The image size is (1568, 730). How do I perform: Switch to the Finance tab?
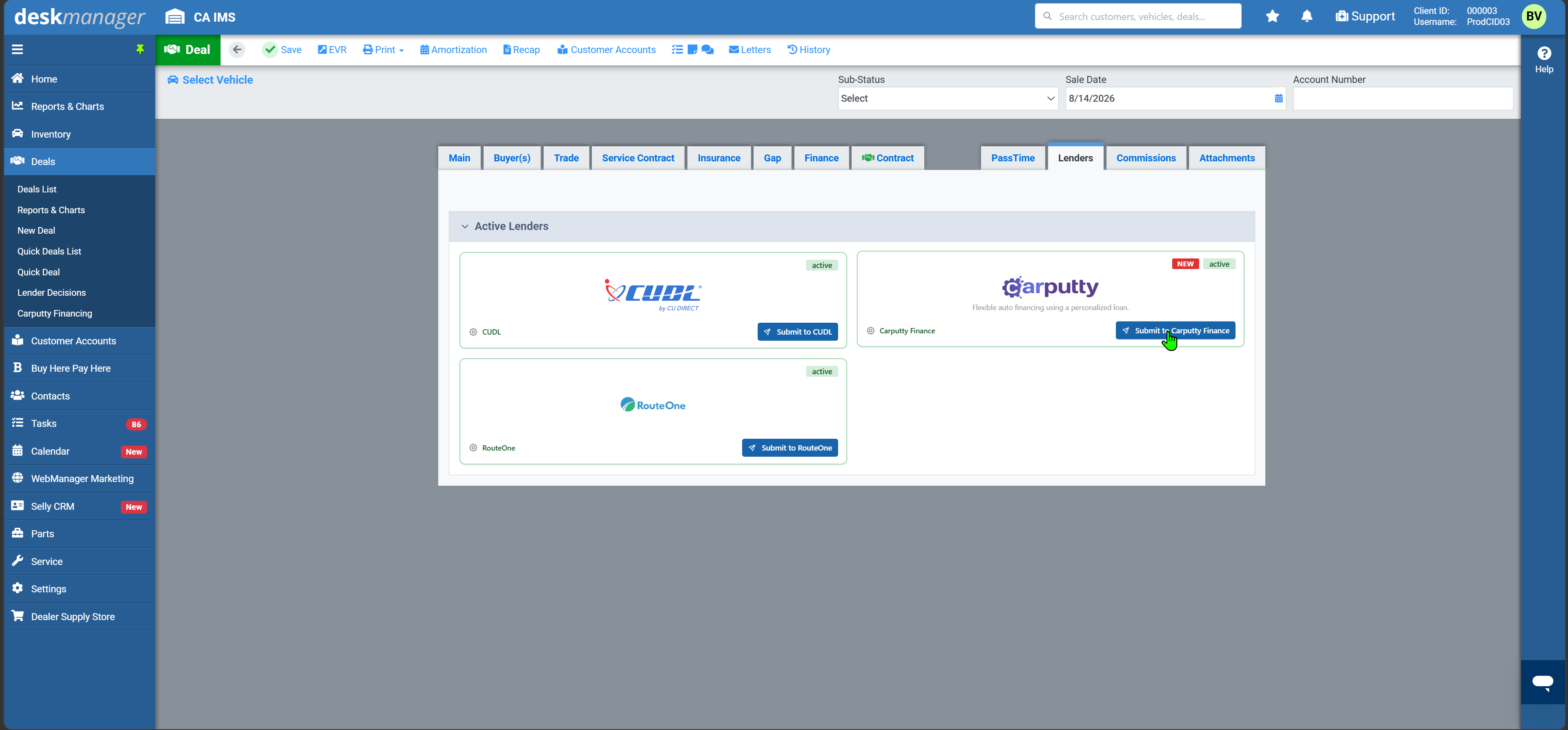point(821,159)
